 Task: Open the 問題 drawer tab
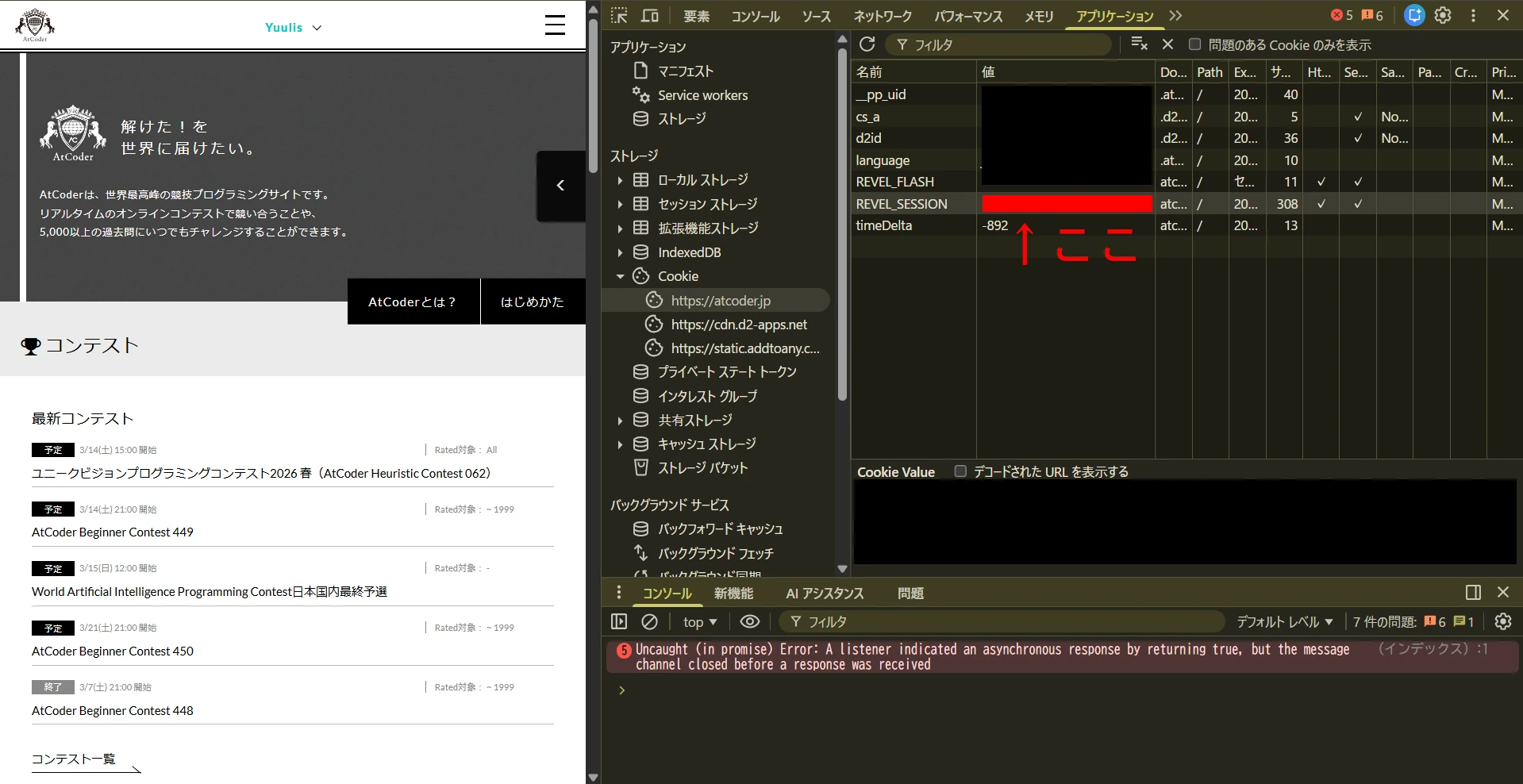pyautogui.click(x=910, y=593)
